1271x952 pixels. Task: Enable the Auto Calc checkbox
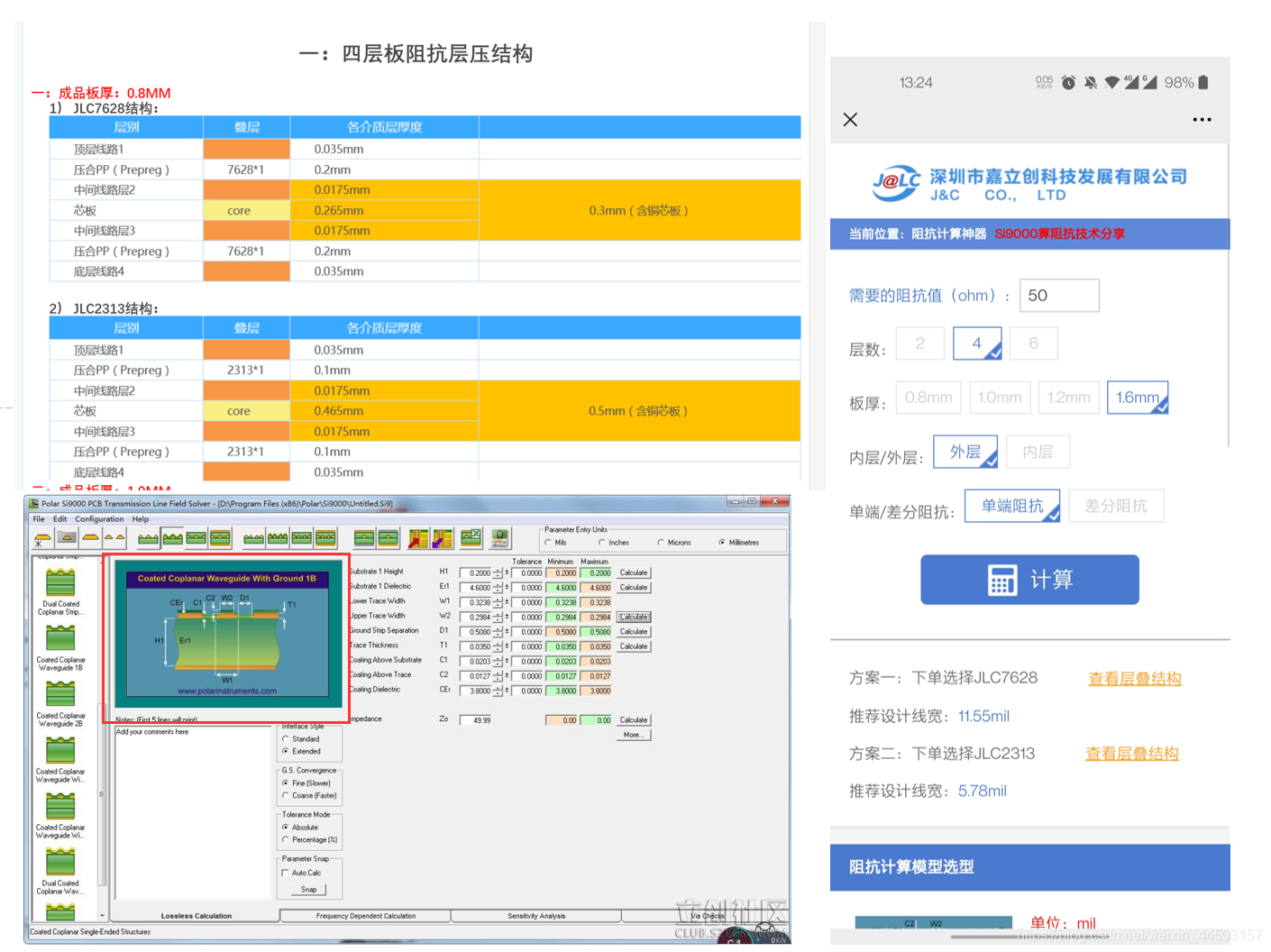(286, 873)
